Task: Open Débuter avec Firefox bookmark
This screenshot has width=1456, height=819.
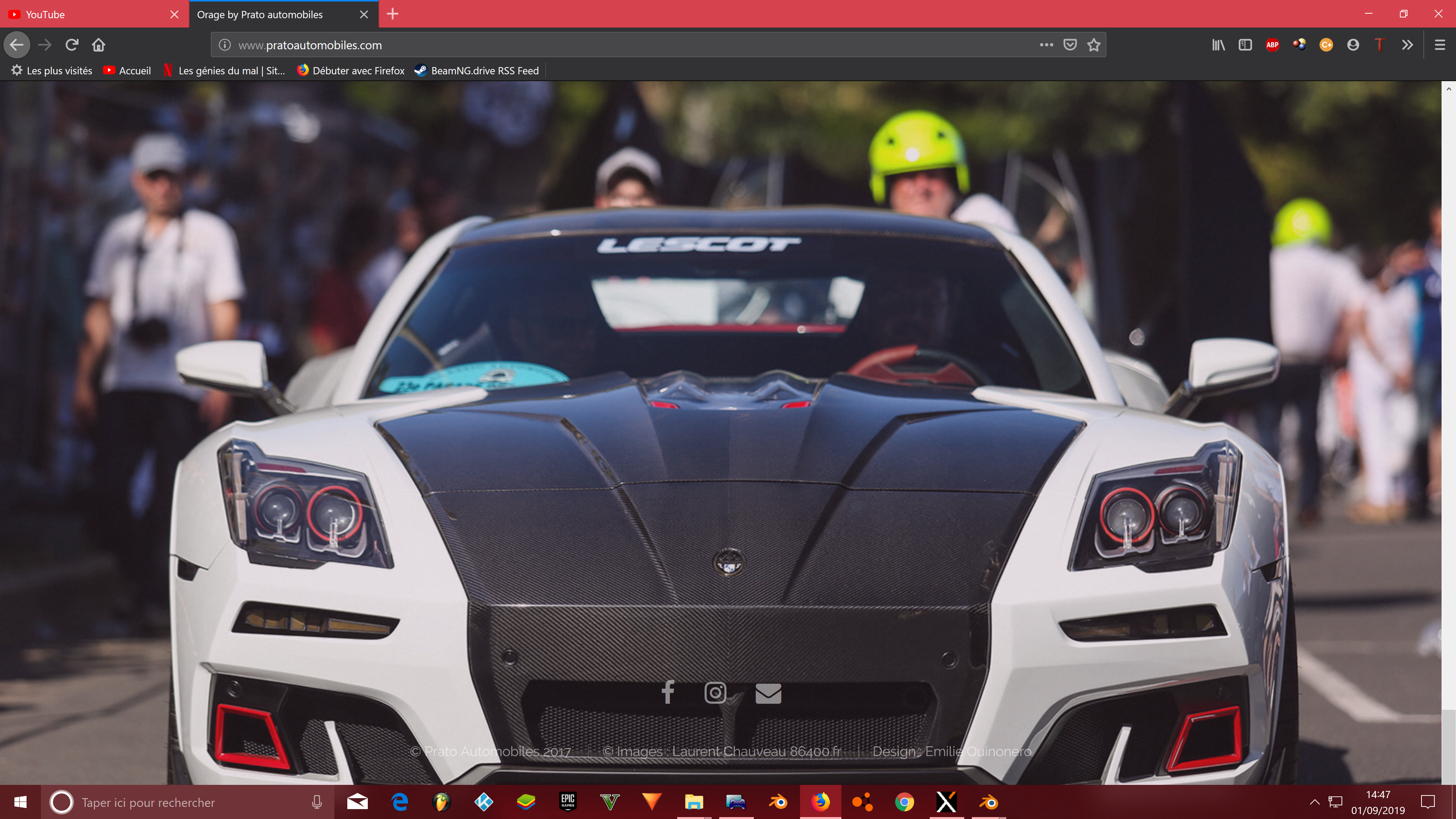Action: 351,71
